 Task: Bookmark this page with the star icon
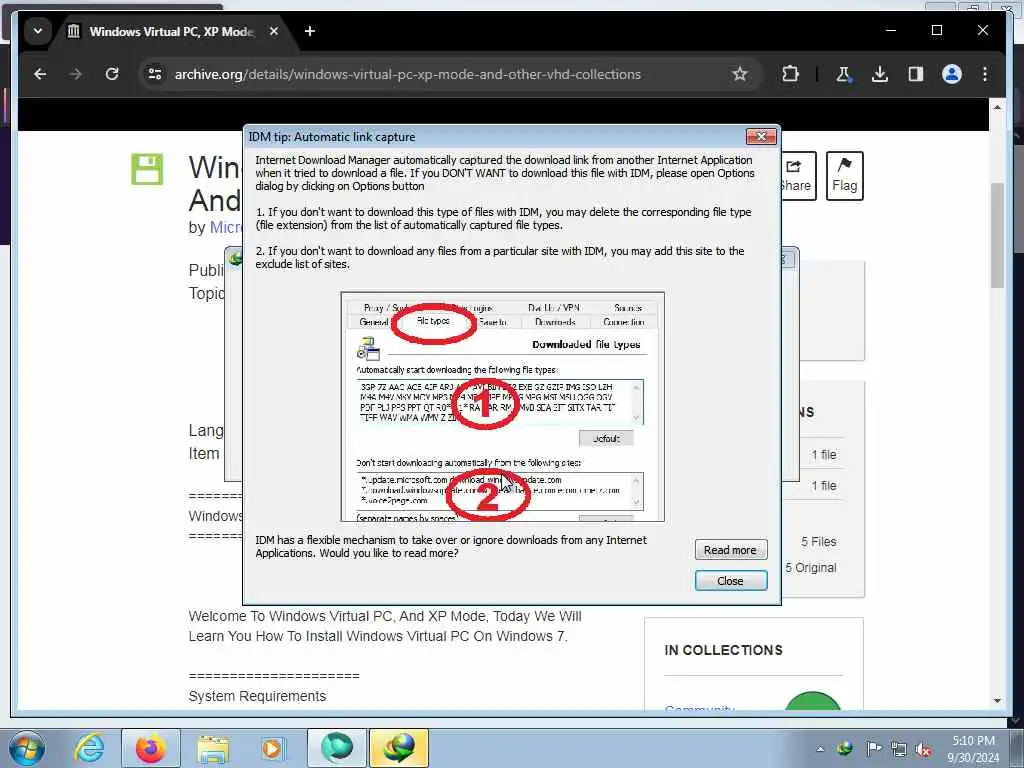click(739, 74)
